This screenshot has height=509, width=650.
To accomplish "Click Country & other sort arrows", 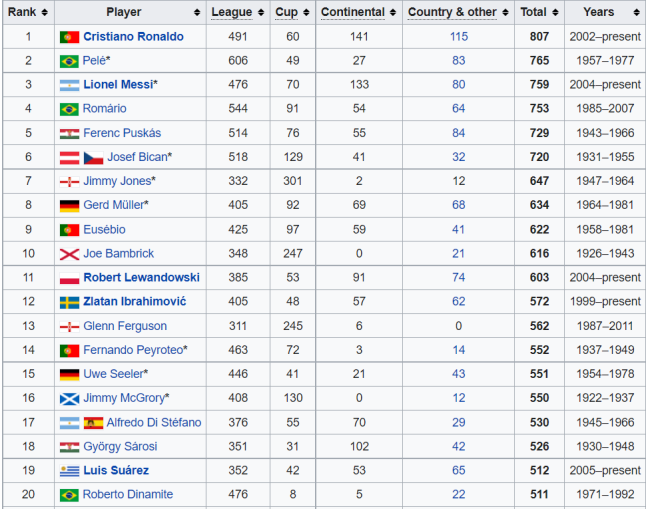I will pos(505,12).
